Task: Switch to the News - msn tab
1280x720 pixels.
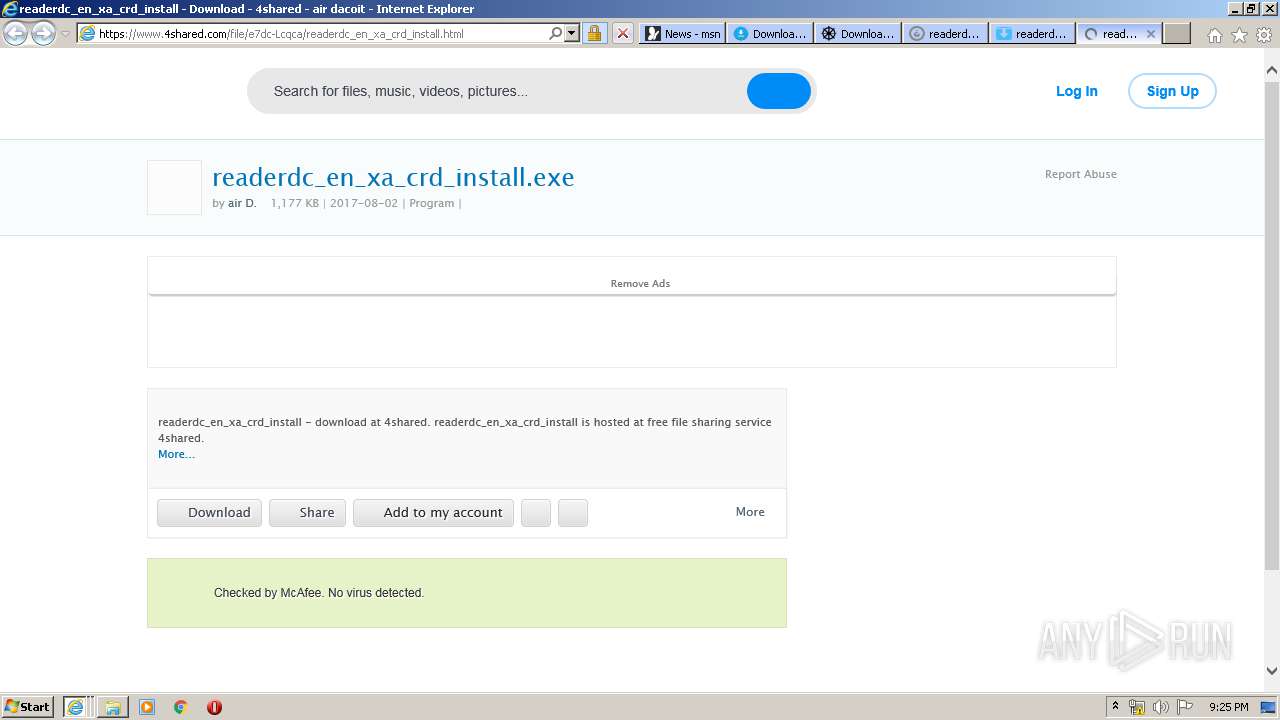Action: (x=682, y=33)
